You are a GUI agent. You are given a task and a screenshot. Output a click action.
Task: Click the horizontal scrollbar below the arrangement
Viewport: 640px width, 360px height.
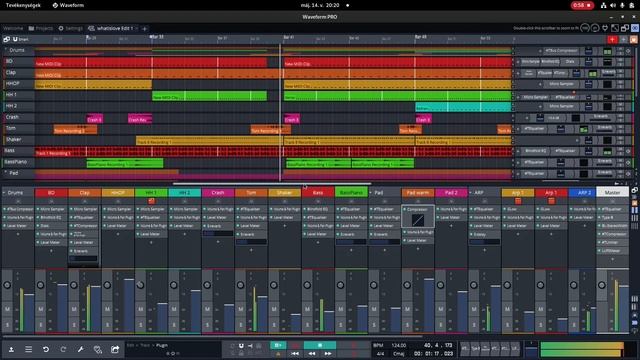[272, 184]
